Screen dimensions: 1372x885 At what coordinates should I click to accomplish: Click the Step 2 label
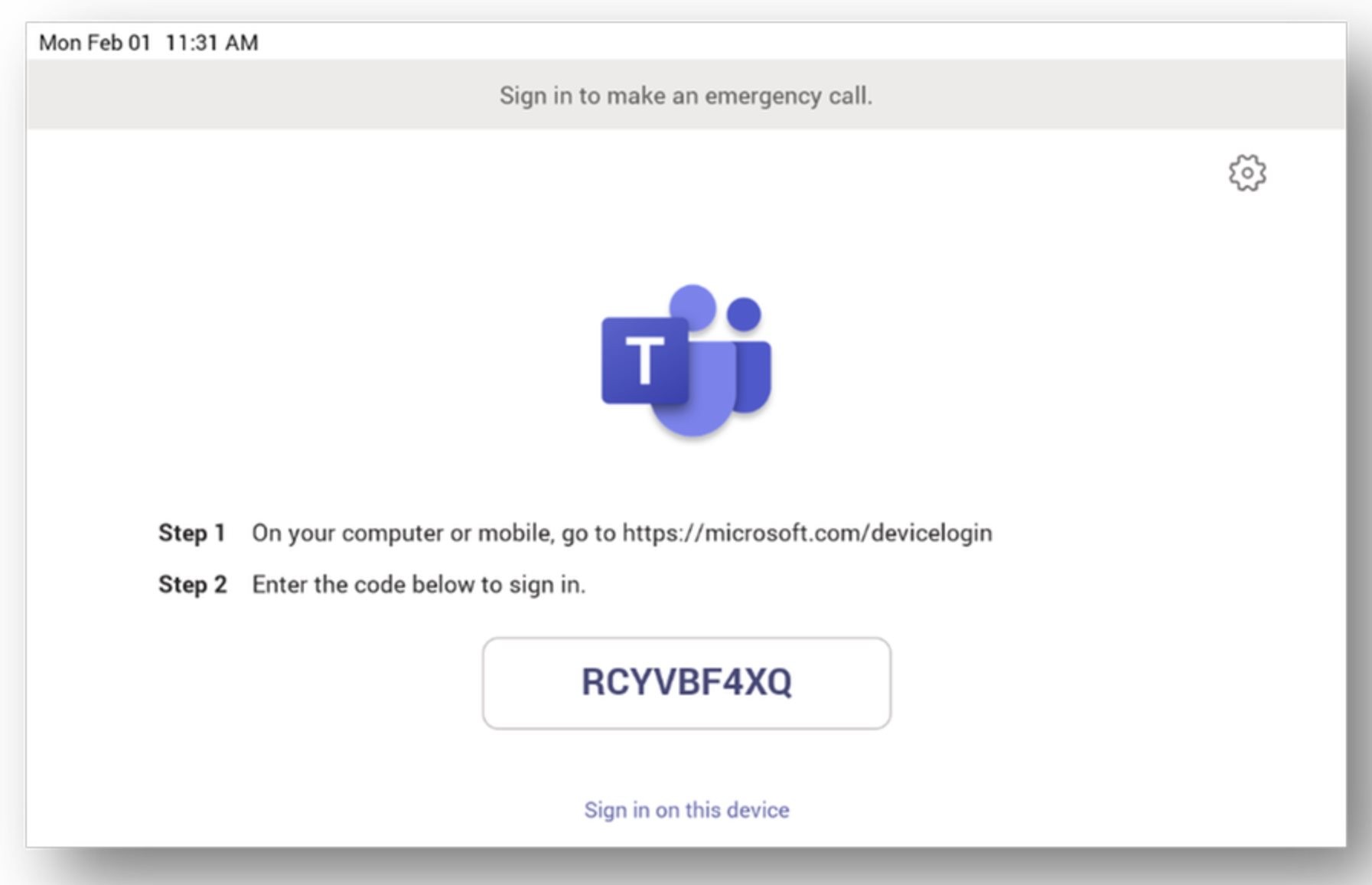tap(192, 584)
